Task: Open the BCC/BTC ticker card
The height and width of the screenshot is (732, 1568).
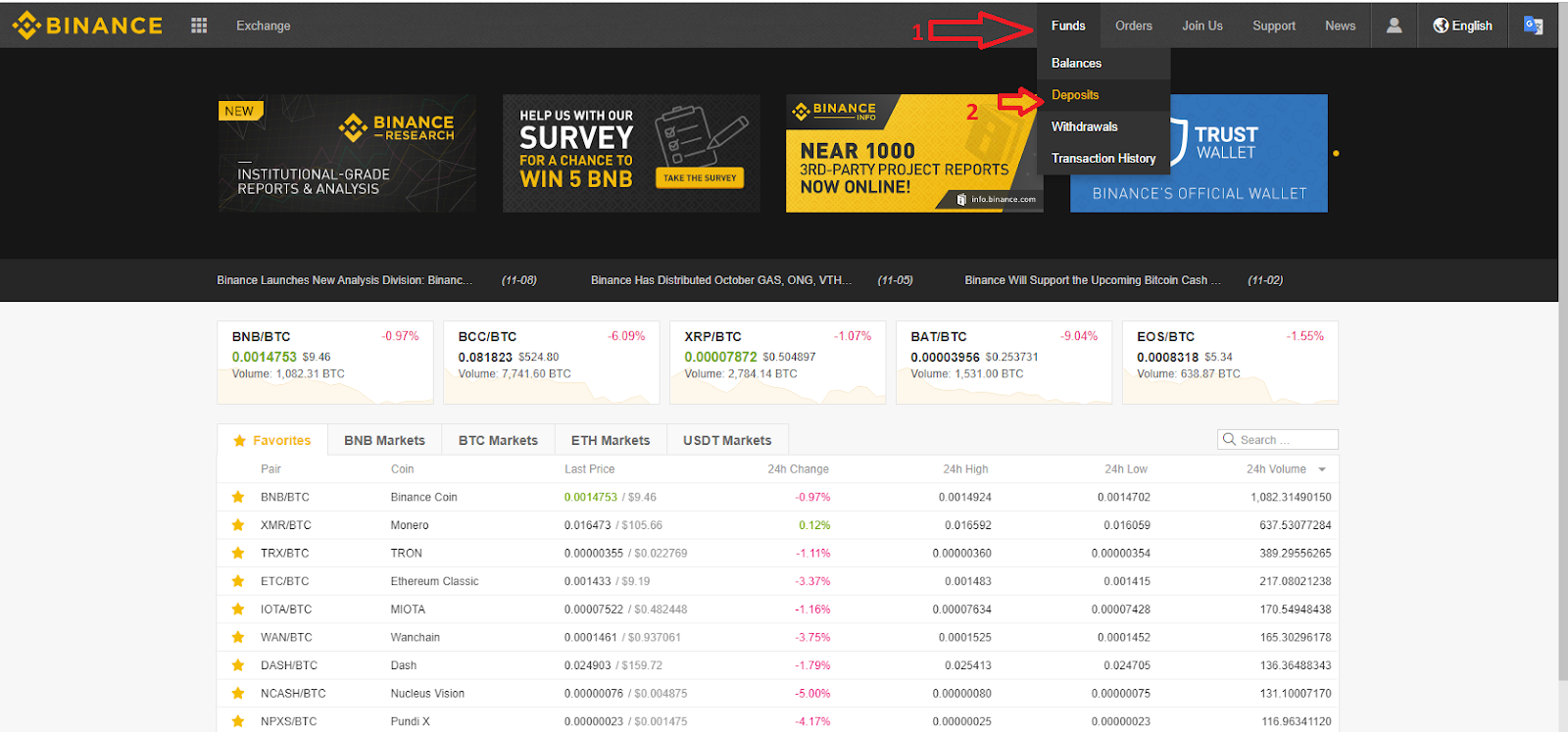Action: click(552, 363)
